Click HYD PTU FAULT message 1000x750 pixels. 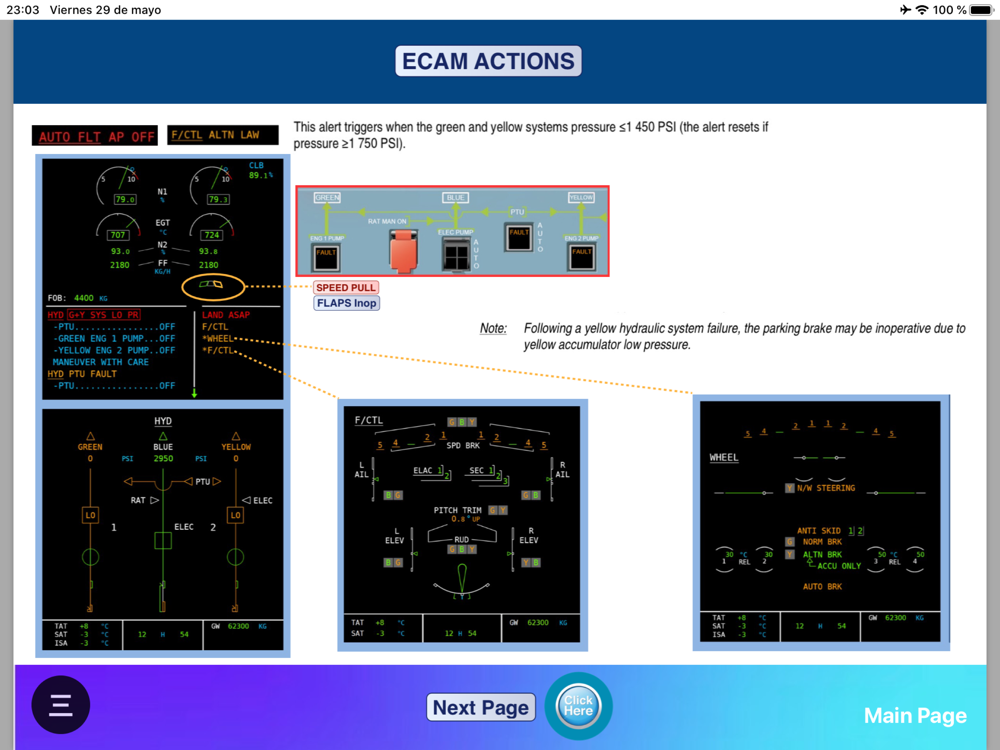coord(82,374)
